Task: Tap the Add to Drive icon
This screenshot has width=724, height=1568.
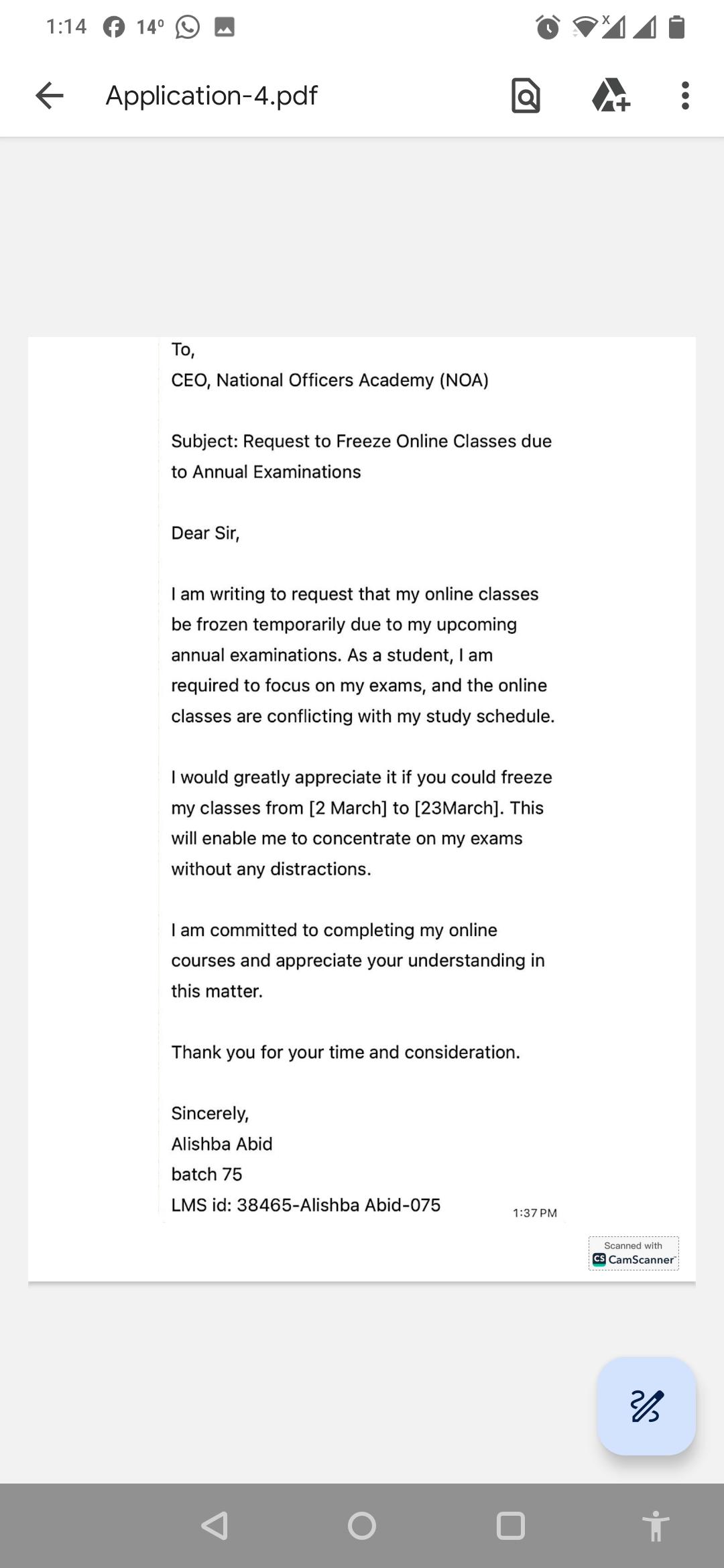Action: [610, 96]
